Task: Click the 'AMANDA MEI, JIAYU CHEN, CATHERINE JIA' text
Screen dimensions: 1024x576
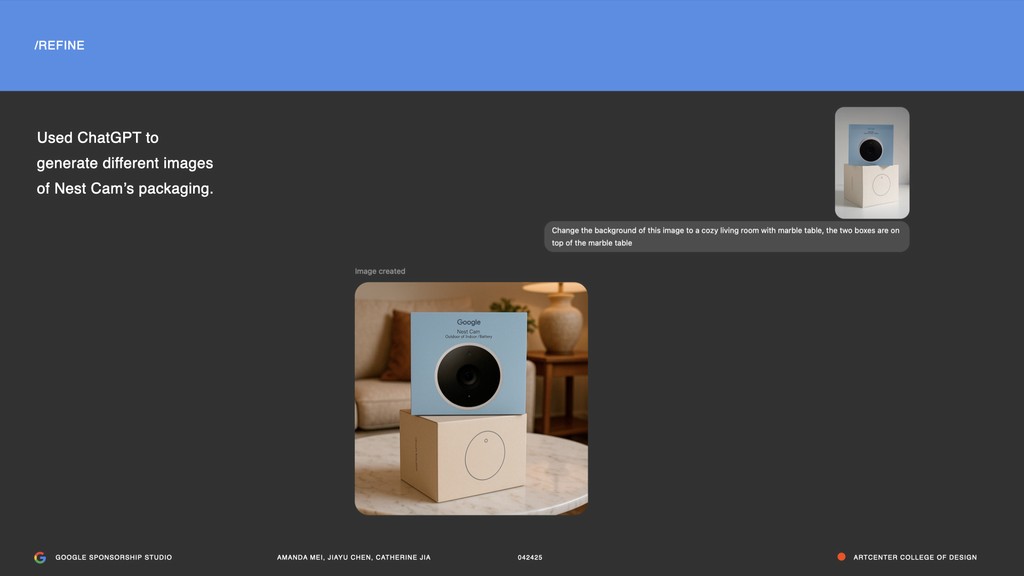Action: pyautogui.click(x=353, y=557)
